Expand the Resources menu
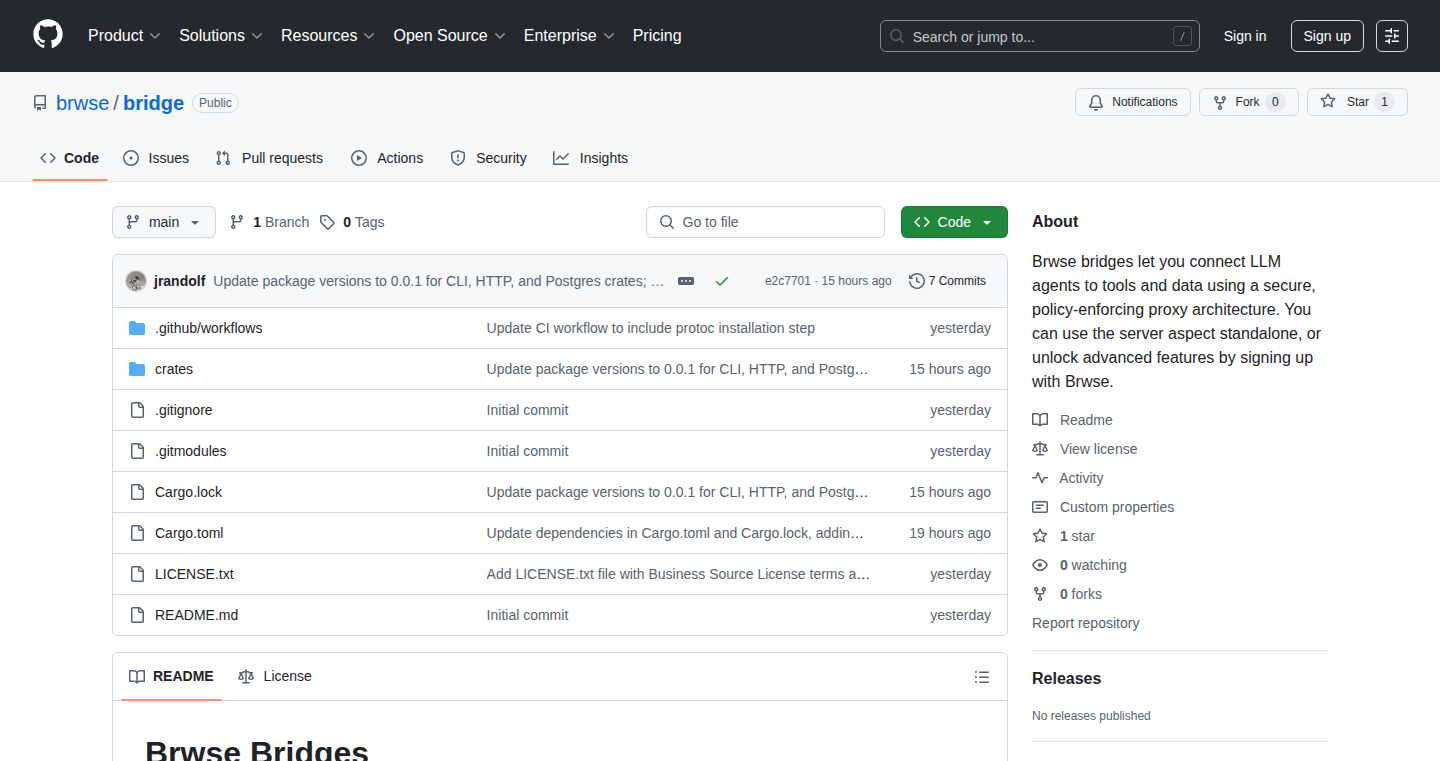 tap(328, 36)
